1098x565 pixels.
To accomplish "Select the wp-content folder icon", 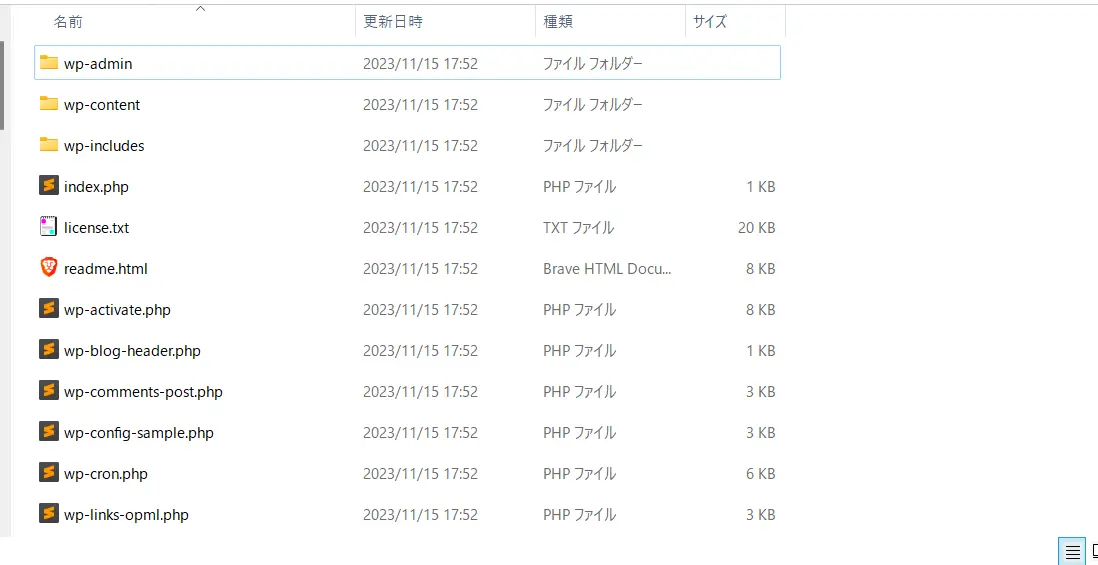I will coord(49,104).
